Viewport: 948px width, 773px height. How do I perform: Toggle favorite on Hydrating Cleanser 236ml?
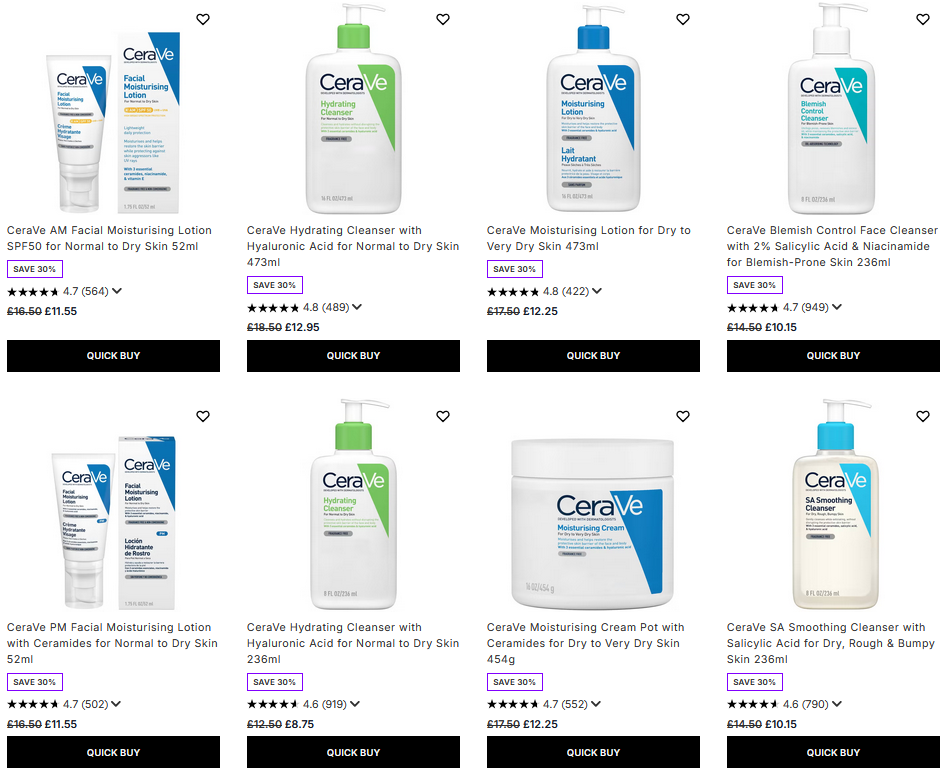(443, 416)
